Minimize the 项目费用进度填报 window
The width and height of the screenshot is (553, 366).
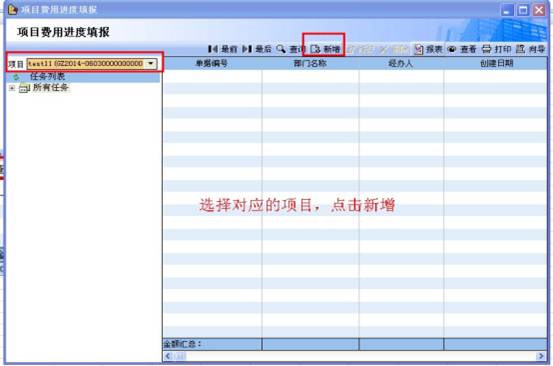507,10
